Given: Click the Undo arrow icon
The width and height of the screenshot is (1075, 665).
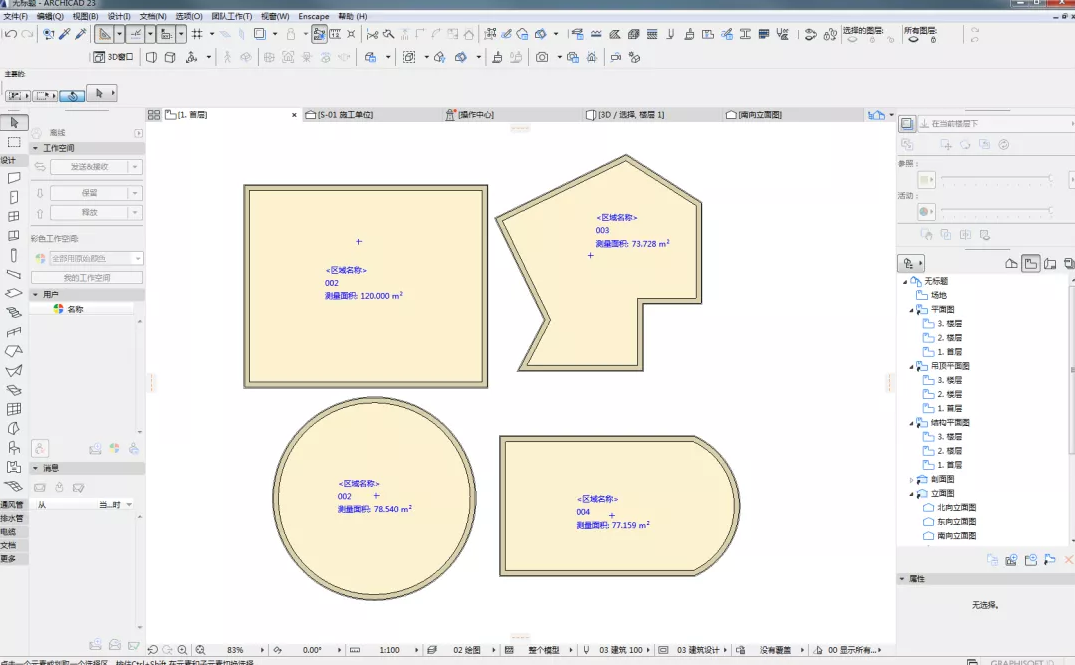Looking at the screenshot, I should coord(10,34).
